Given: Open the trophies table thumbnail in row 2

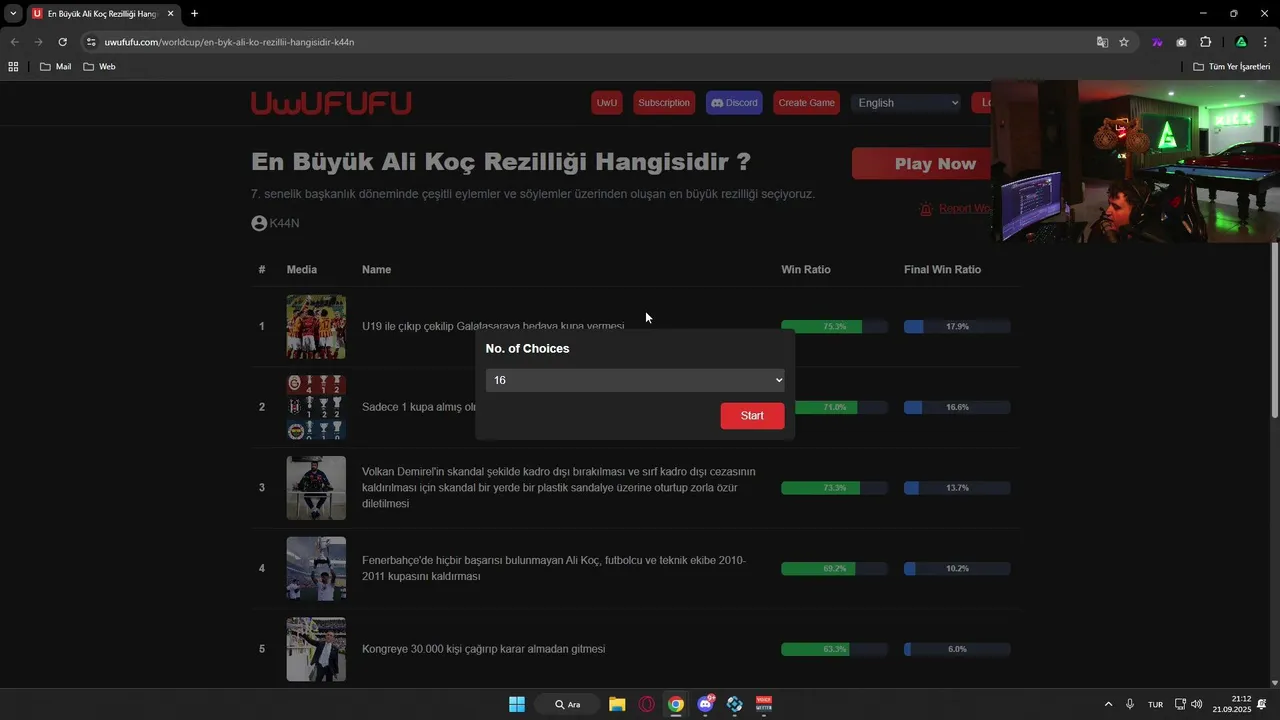Looking at the screenshot, I should (316, 407).
